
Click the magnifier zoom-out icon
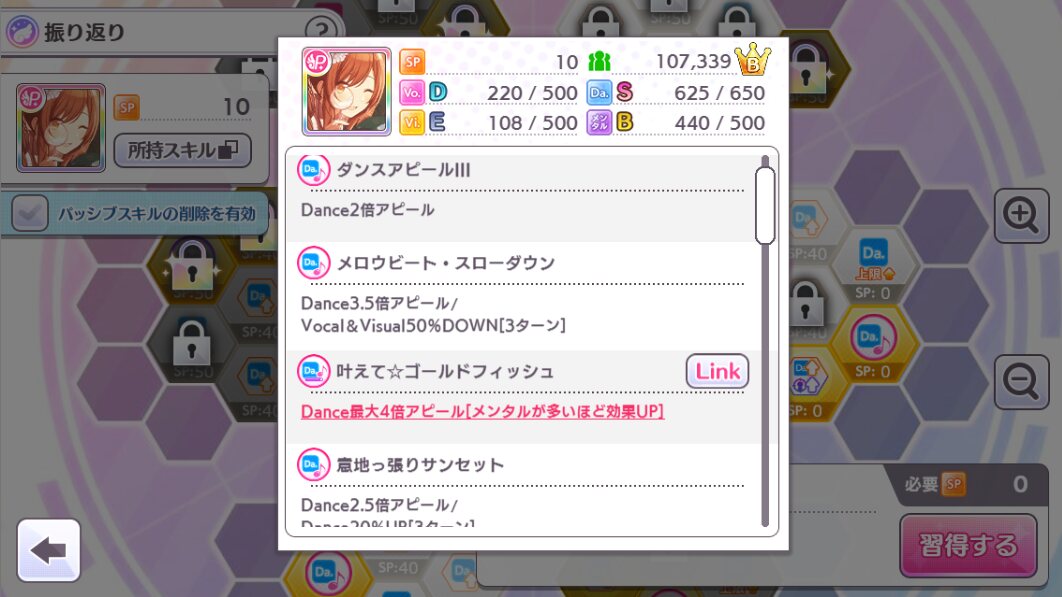coord(1021,382)
